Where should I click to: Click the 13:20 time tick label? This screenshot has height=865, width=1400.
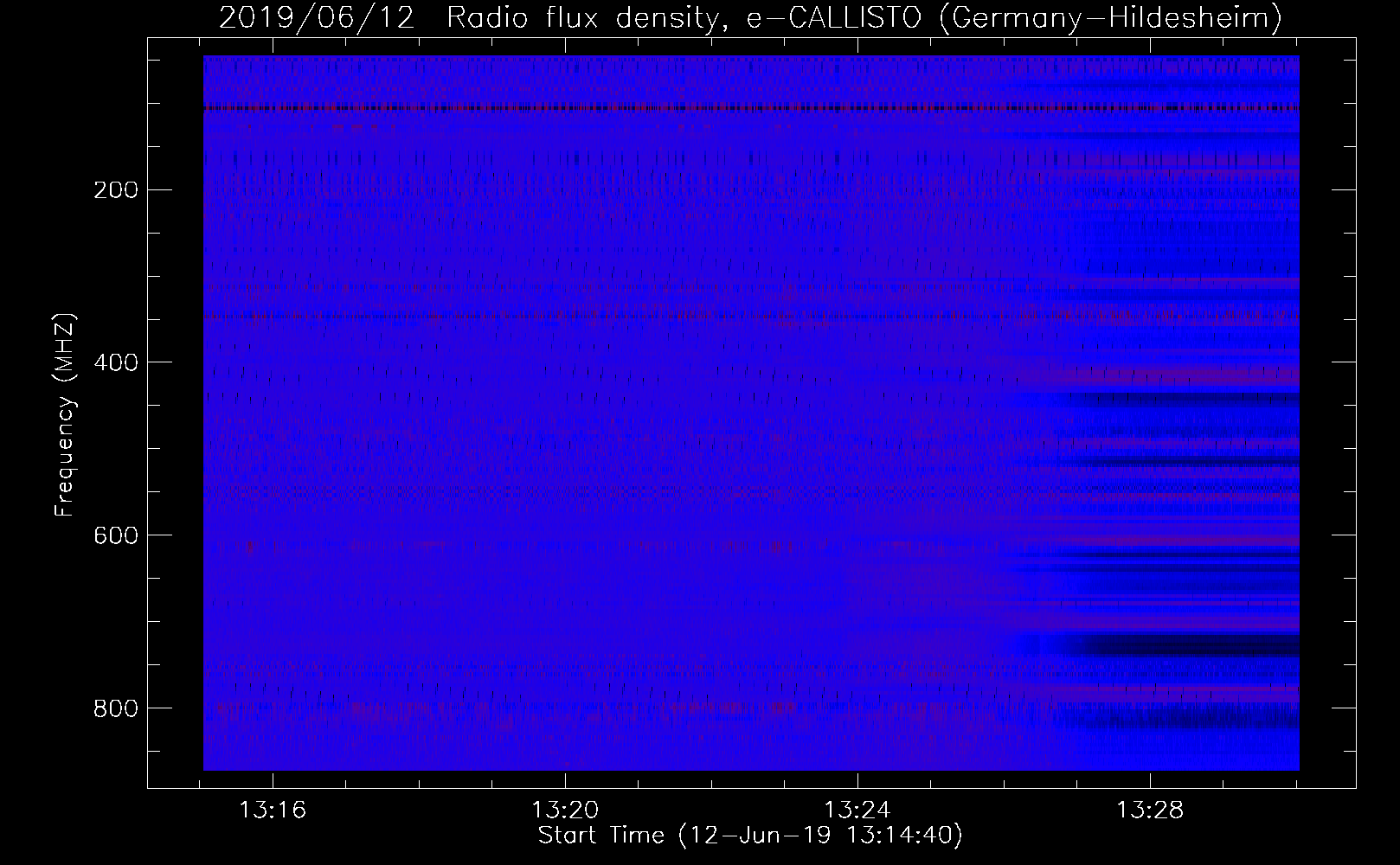click(x=565, y=811)
